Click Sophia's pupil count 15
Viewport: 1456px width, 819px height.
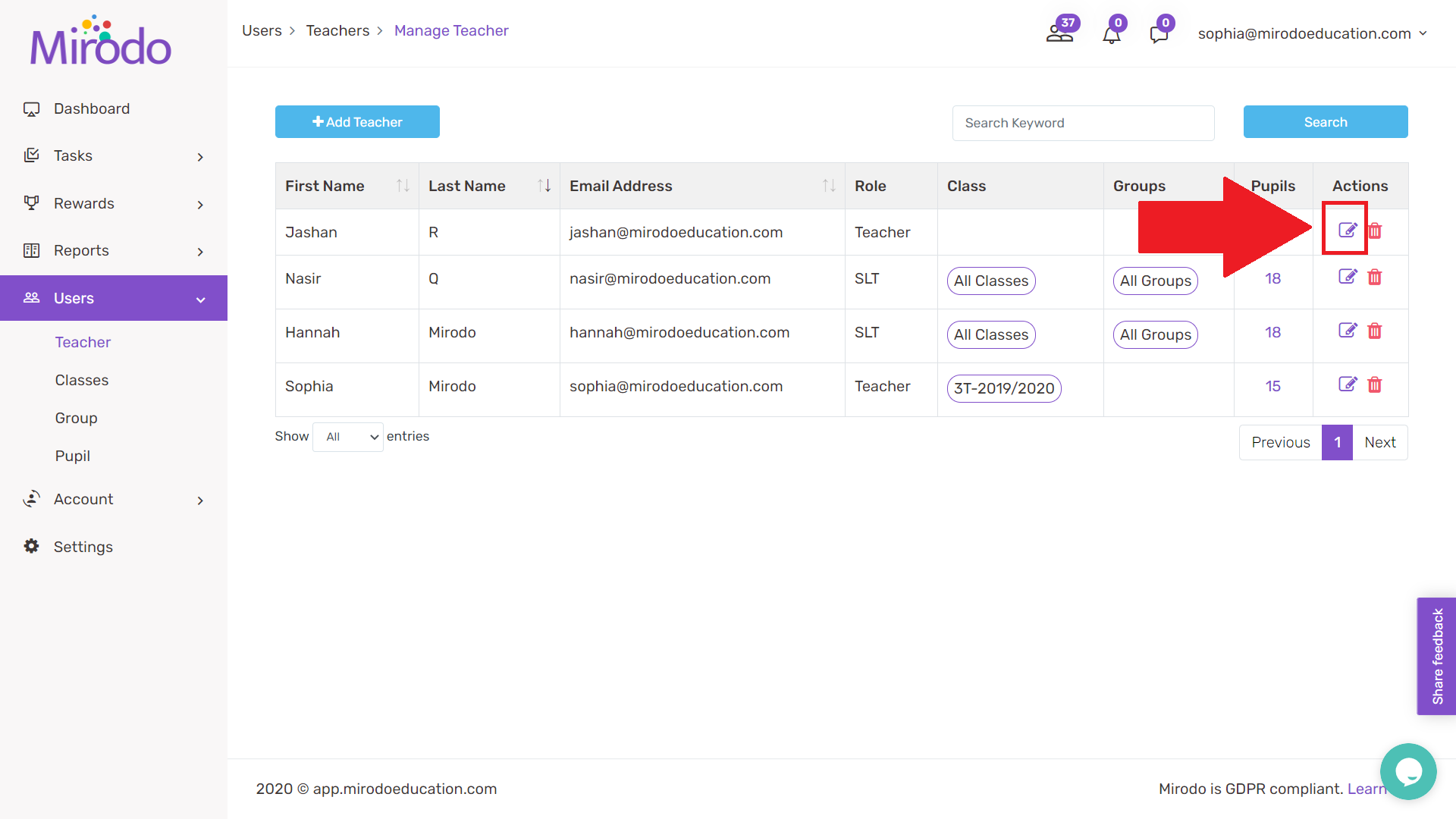click(x=1272, y=386)
